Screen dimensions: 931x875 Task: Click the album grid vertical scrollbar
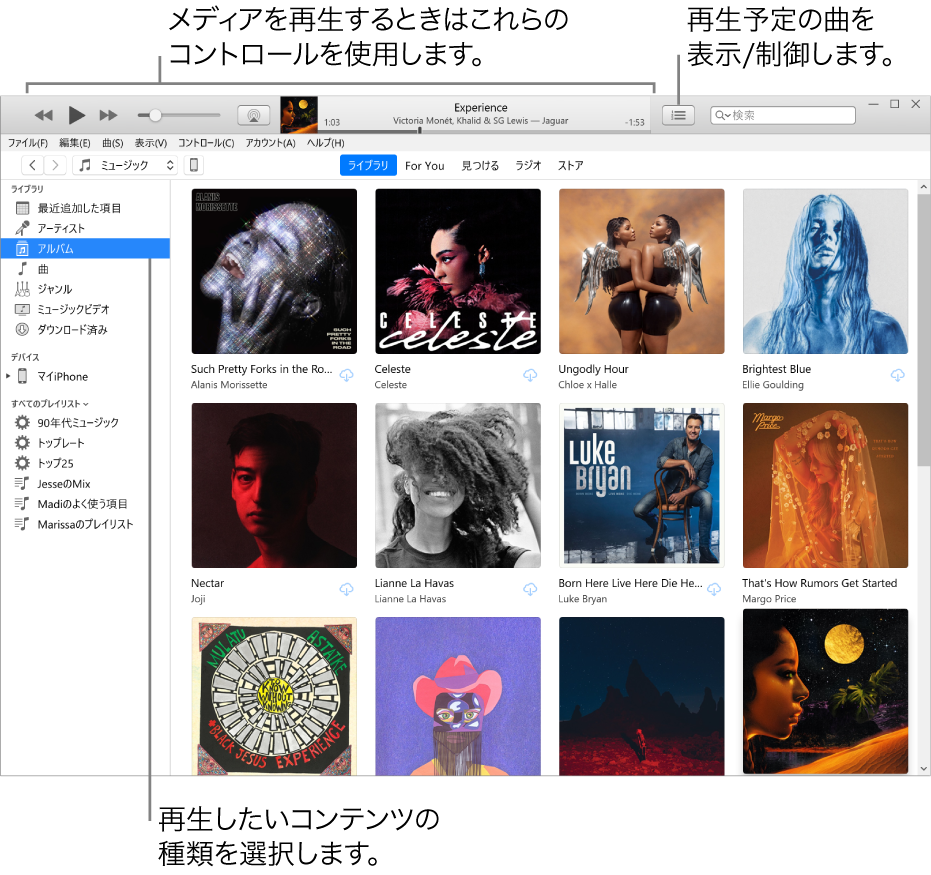[x=923, y=330]
